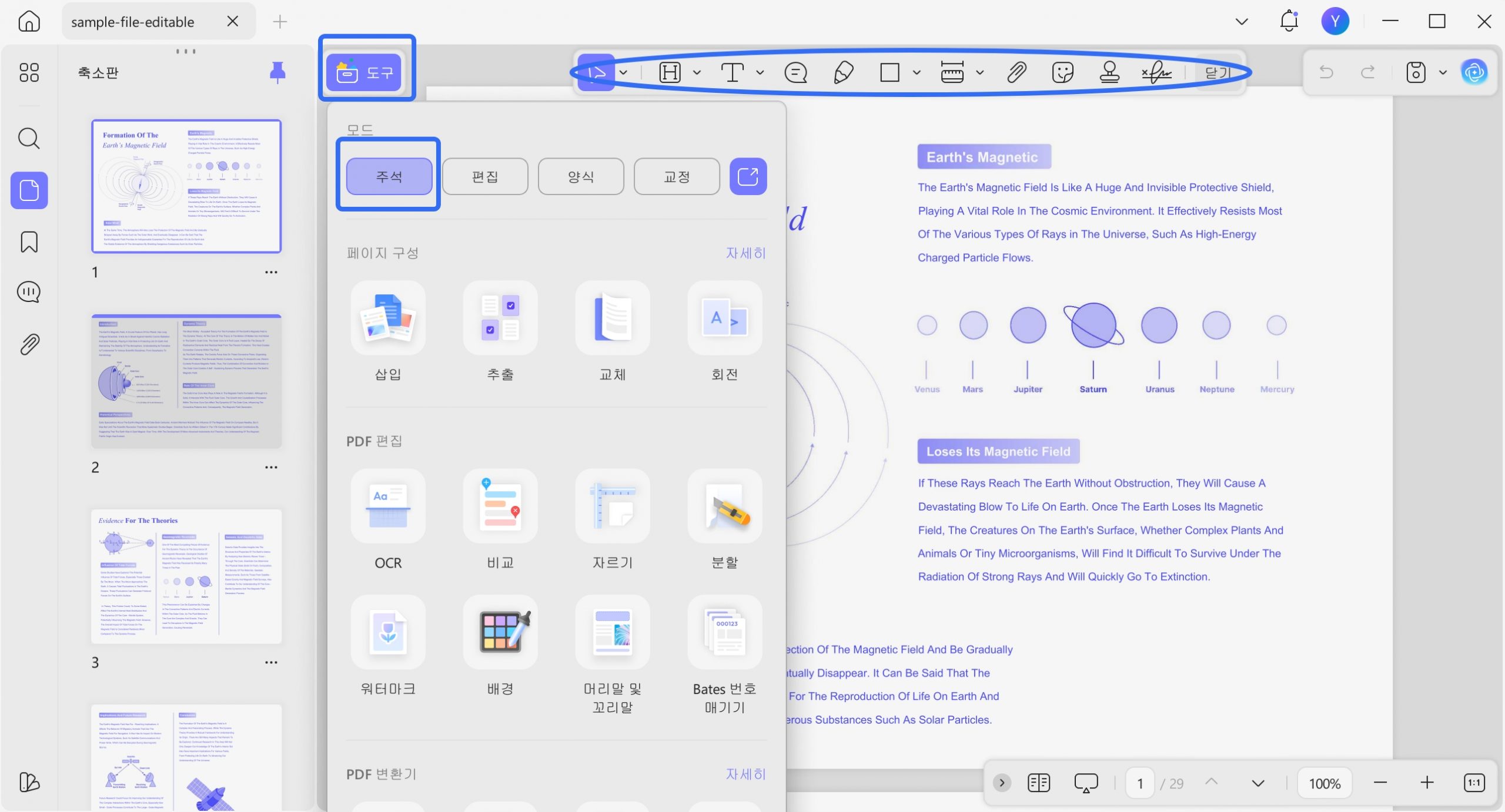Select the measurement ruler tool

tap(952, 73)
